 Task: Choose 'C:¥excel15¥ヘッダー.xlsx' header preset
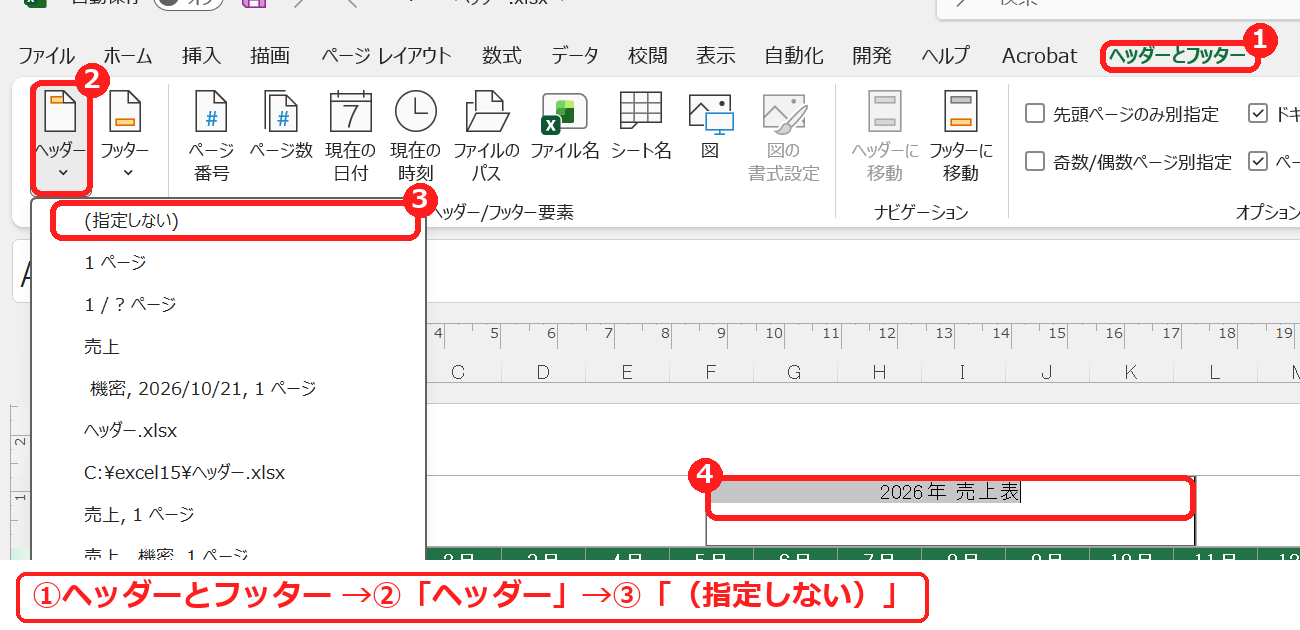pos(229,473)
